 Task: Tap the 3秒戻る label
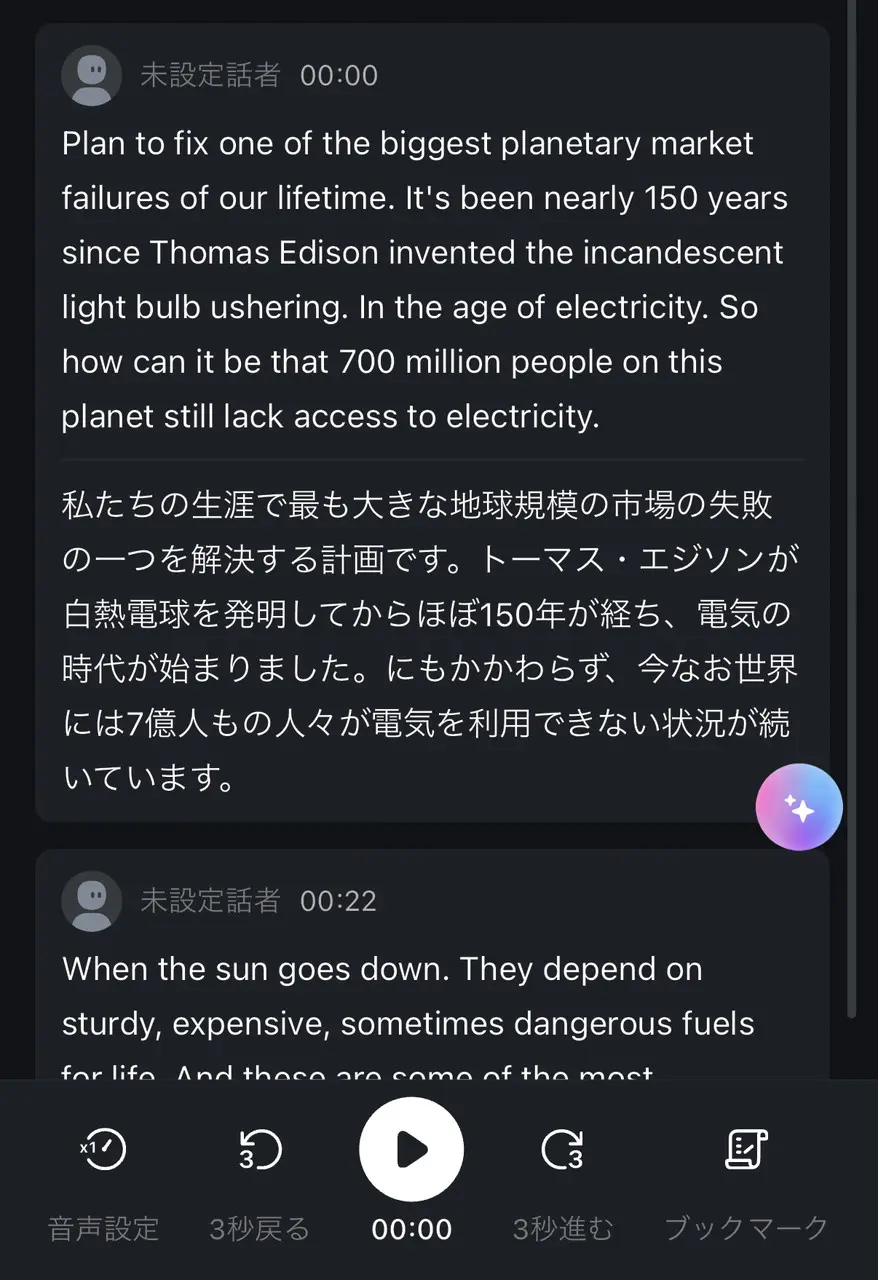(x=260, y=1228)
